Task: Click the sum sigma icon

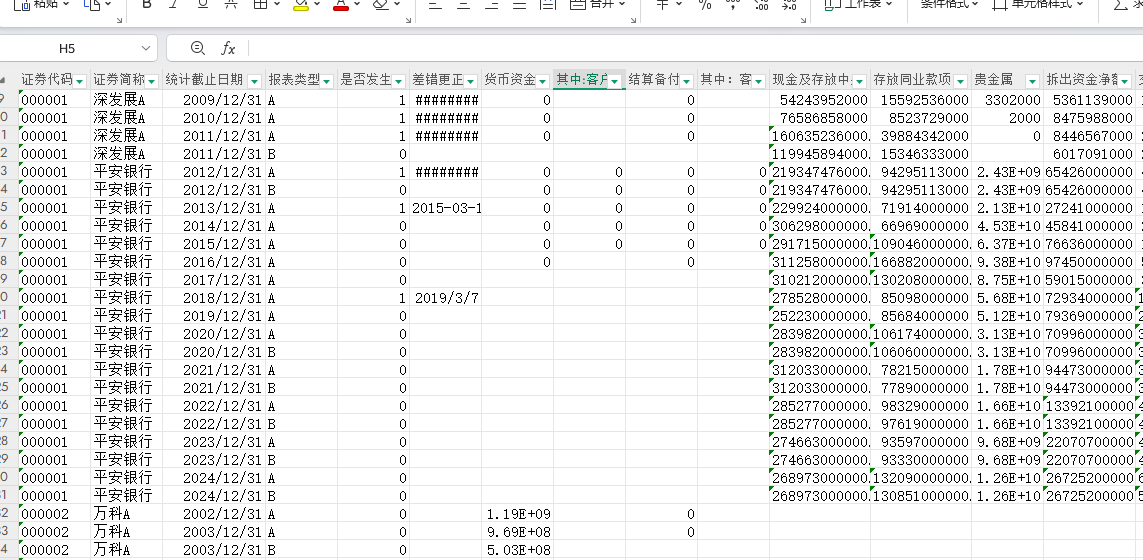Action: [x=1120, y=4]
